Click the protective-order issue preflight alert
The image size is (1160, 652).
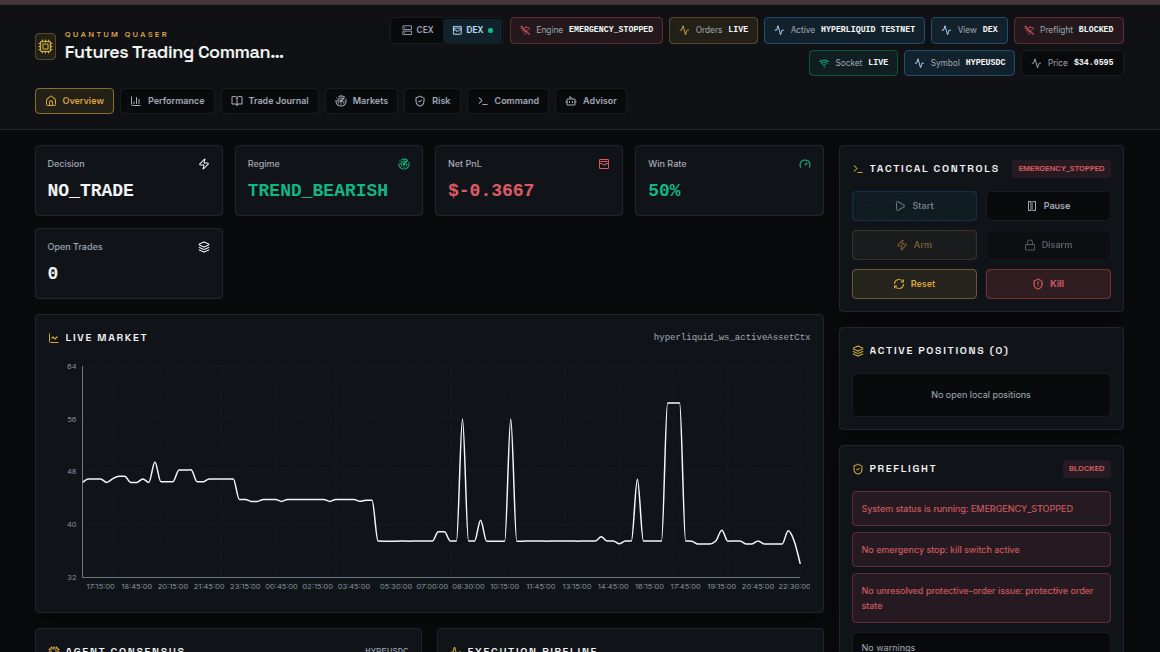coord(981,598)
